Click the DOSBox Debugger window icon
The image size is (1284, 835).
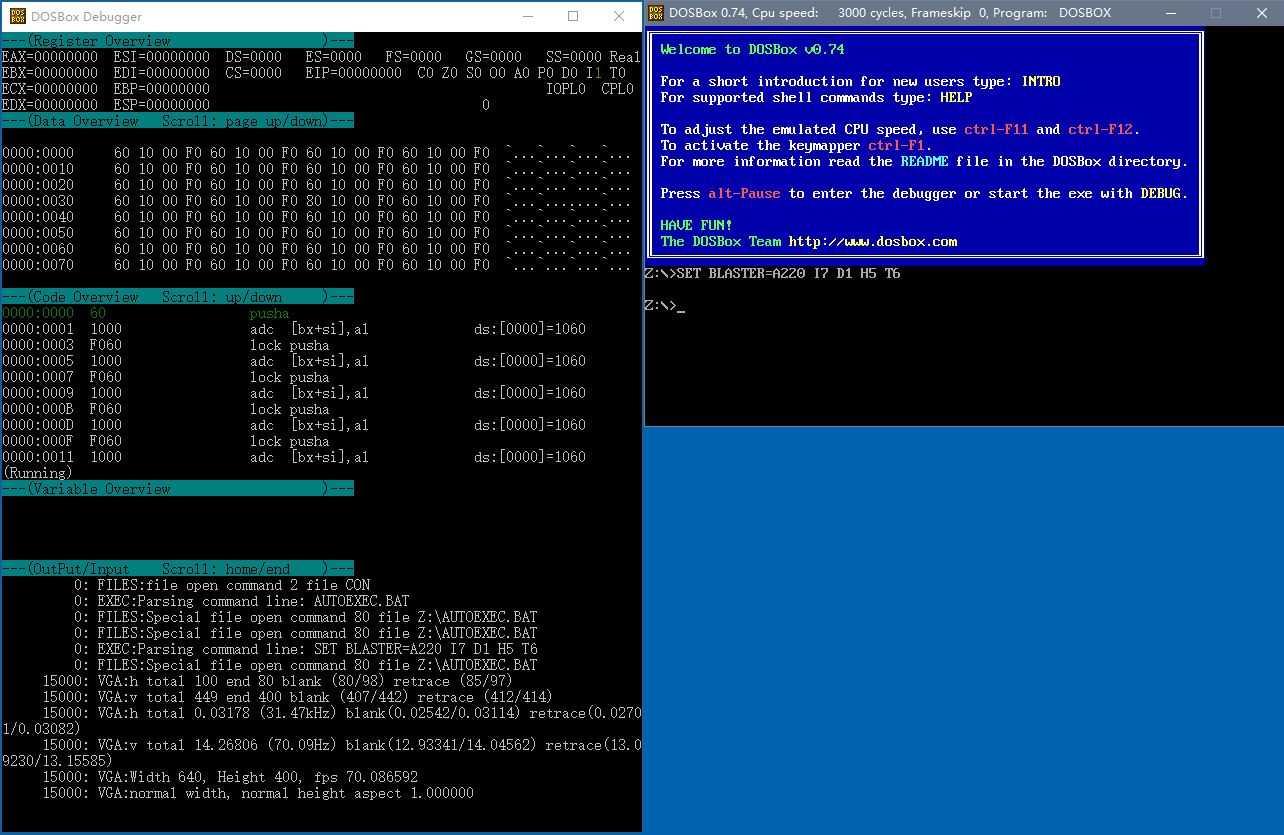click(16, 16)
